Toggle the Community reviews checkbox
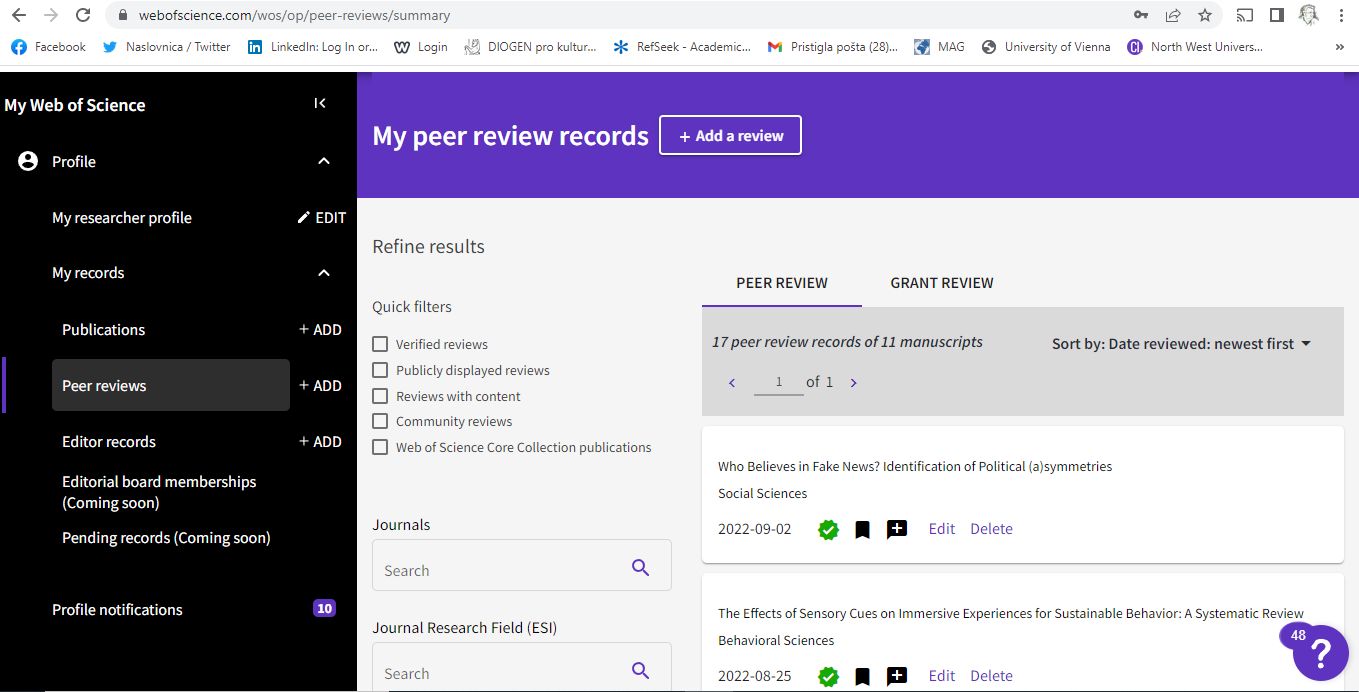 click(x=380, y=421)
